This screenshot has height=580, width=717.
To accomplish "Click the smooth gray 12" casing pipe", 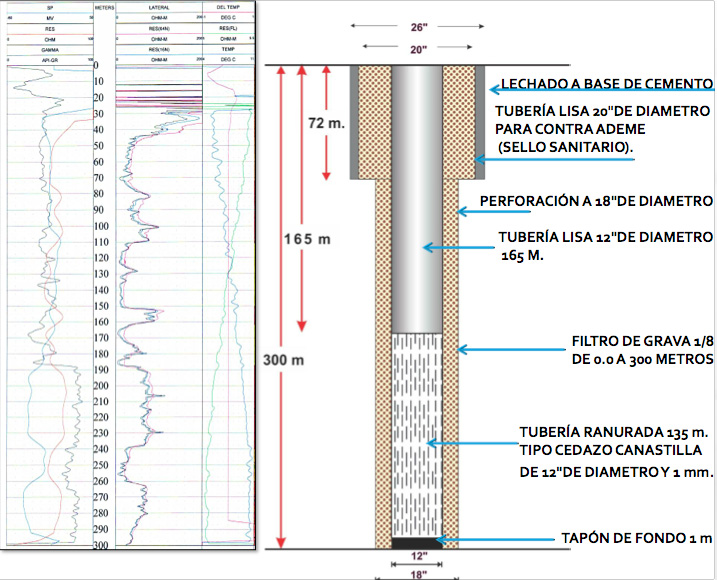I will pos(417,199).
